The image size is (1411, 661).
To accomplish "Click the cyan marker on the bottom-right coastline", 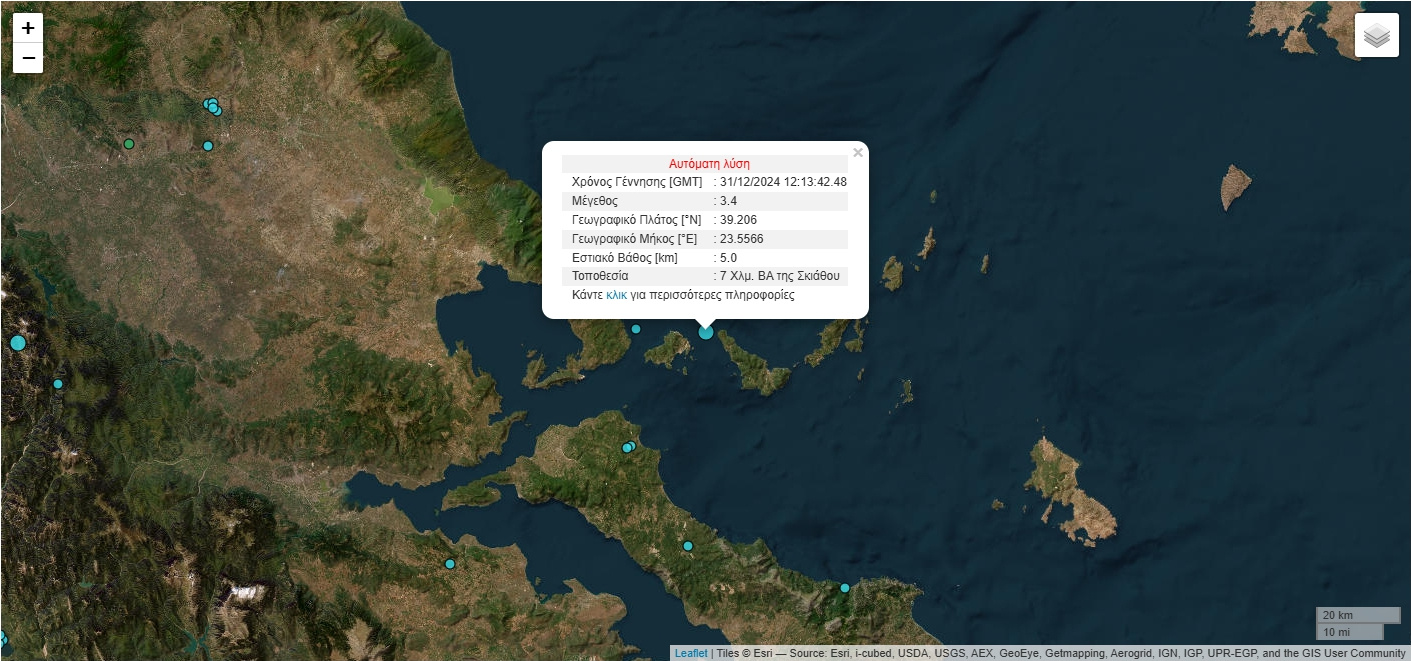I will tap(845, 588).
